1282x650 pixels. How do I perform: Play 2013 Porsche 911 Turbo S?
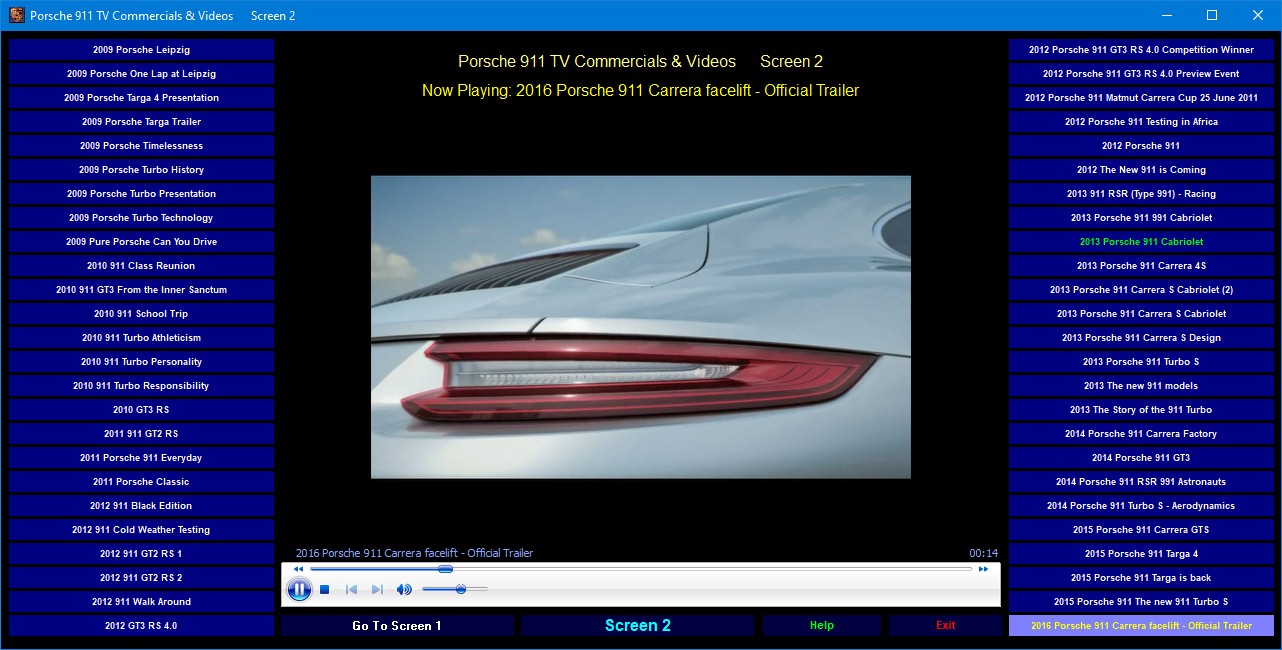1141,362
